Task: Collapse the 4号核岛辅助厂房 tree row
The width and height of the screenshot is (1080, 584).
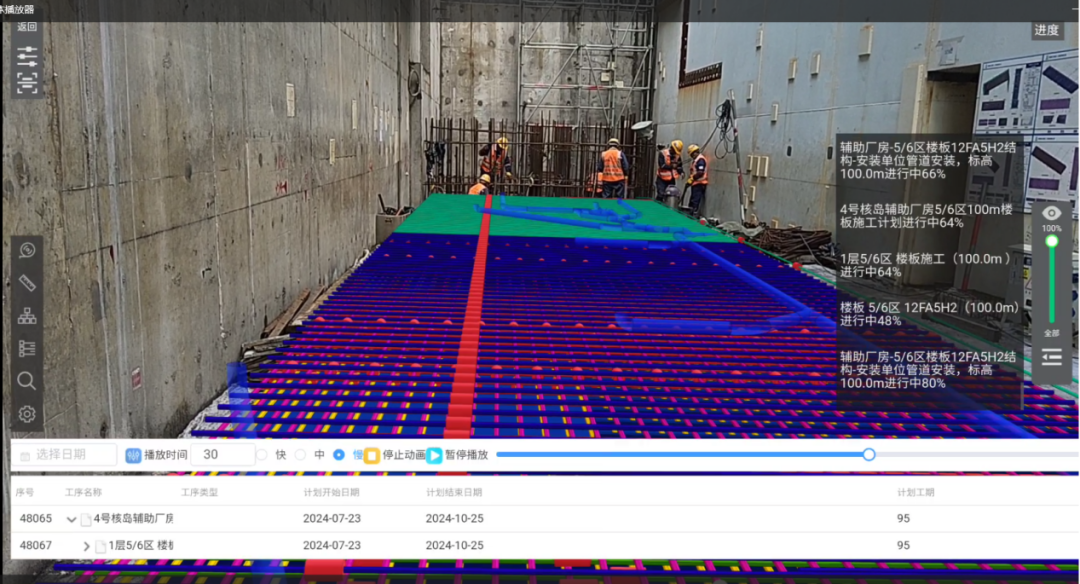Action: pyautogui.click(x=71, y=519)
